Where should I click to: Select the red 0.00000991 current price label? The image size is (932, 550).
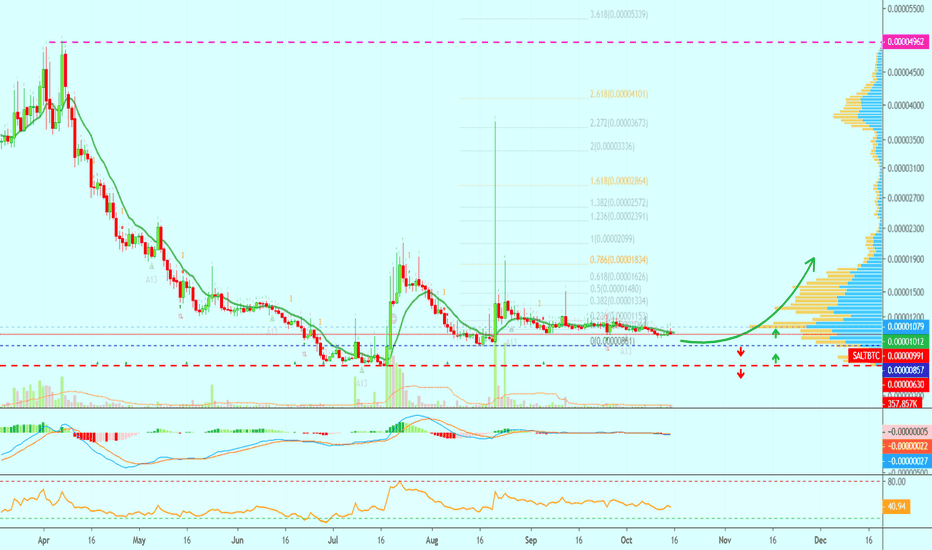[907, 356]
